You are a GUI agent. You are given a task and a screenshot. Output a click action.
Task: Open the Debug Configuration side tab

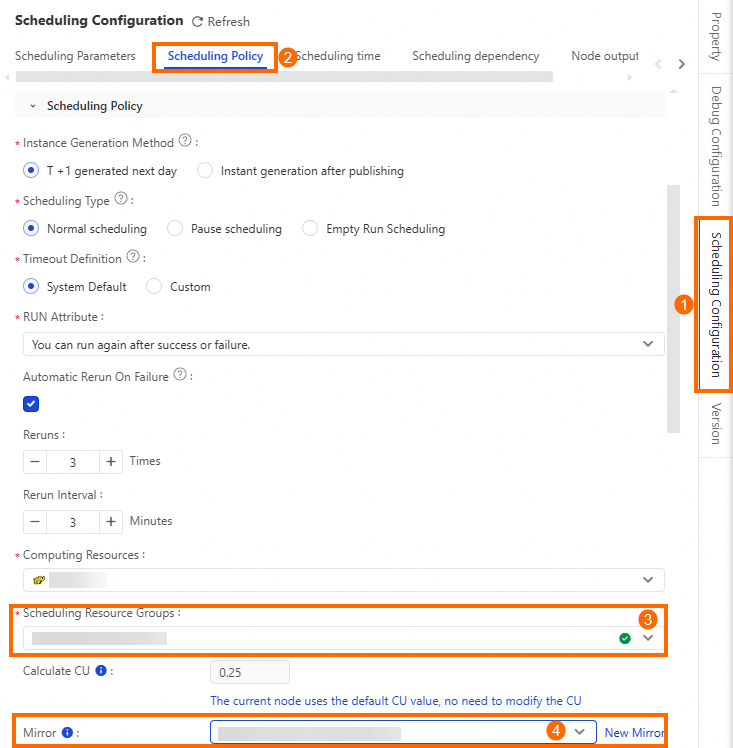(x=715, y=146)
